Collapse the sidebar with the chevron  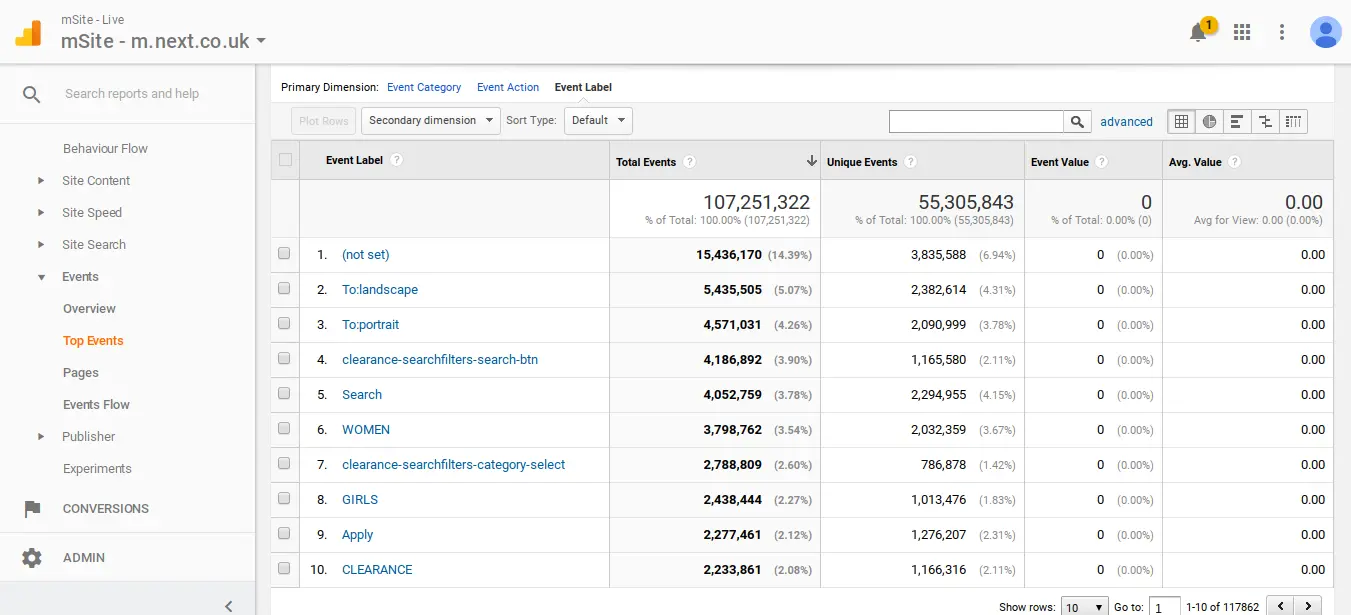tap(229, 606)
